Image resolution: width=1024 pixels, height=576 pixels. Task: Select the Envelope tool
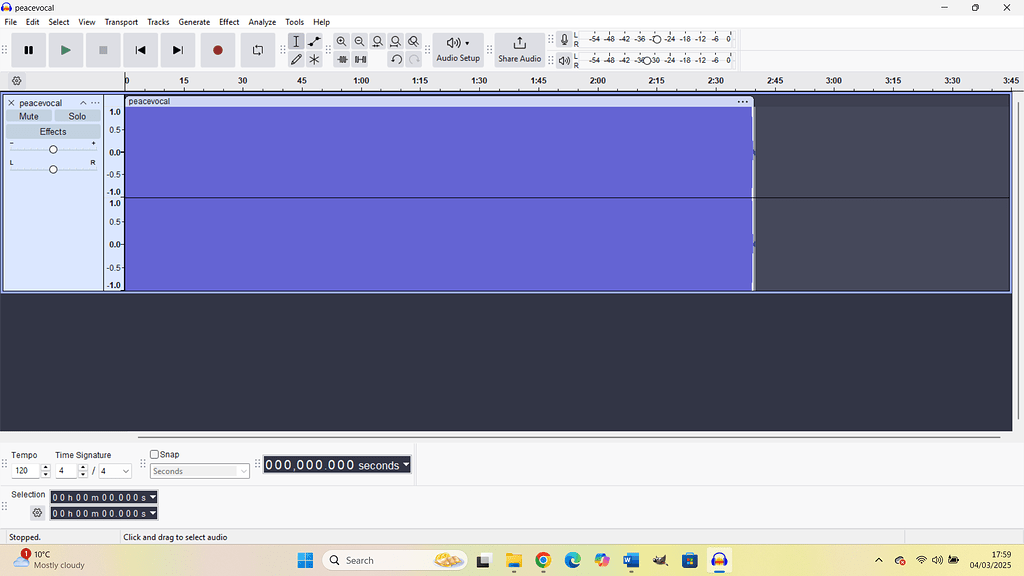point(314,41)
